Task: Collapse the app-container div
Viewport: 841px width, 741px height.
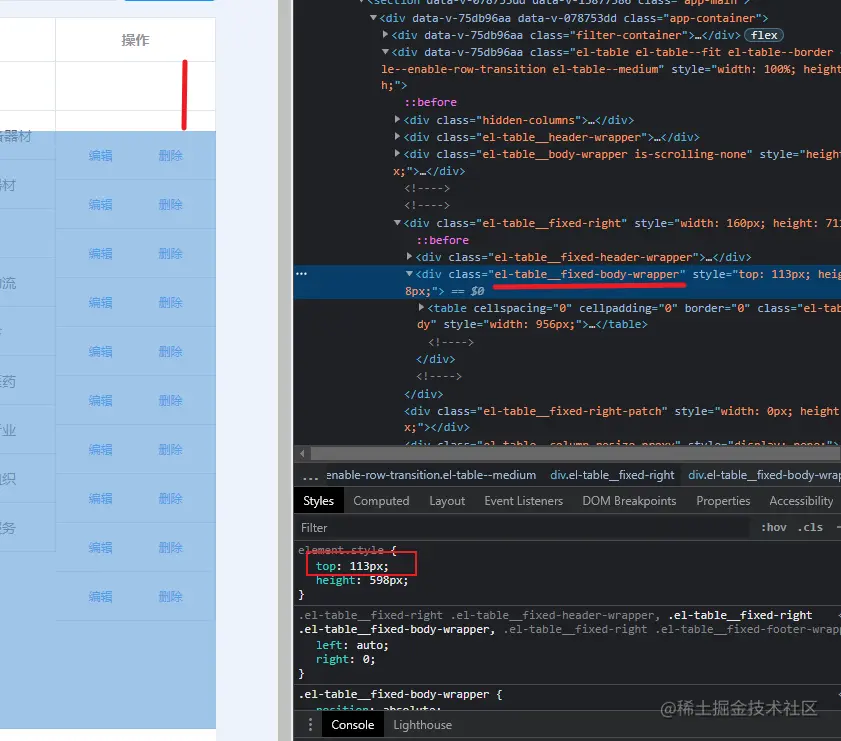Action: [372, 17]
